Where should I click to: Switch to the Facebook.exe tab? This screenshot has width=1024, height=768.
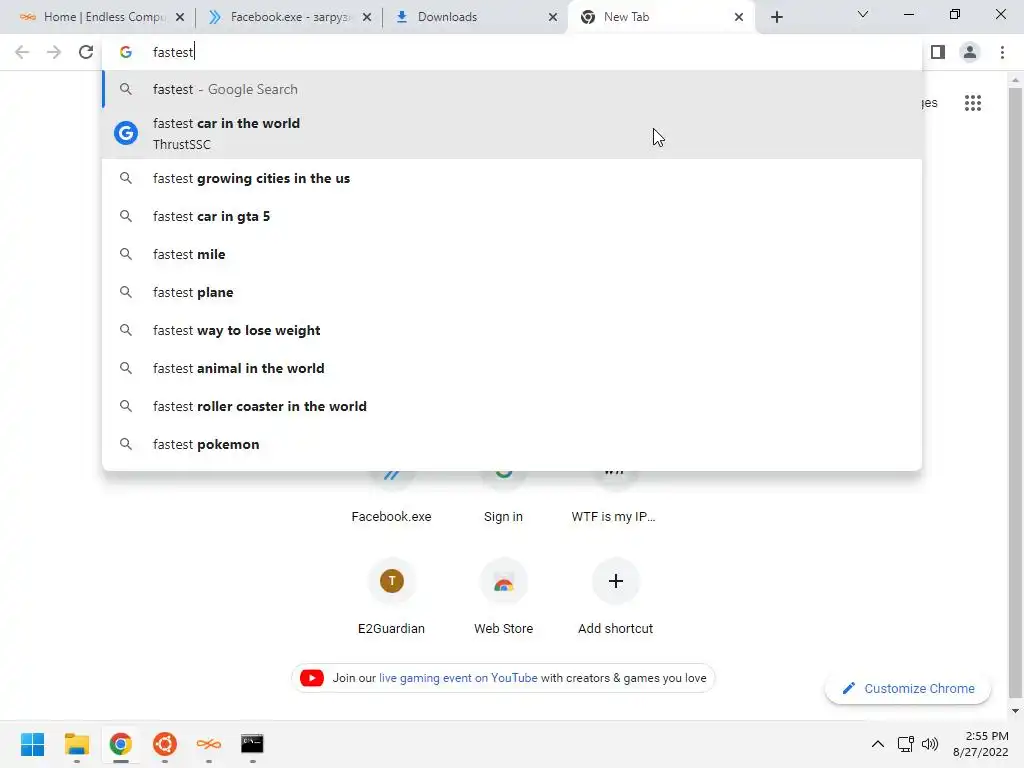[x=287, y=17]
